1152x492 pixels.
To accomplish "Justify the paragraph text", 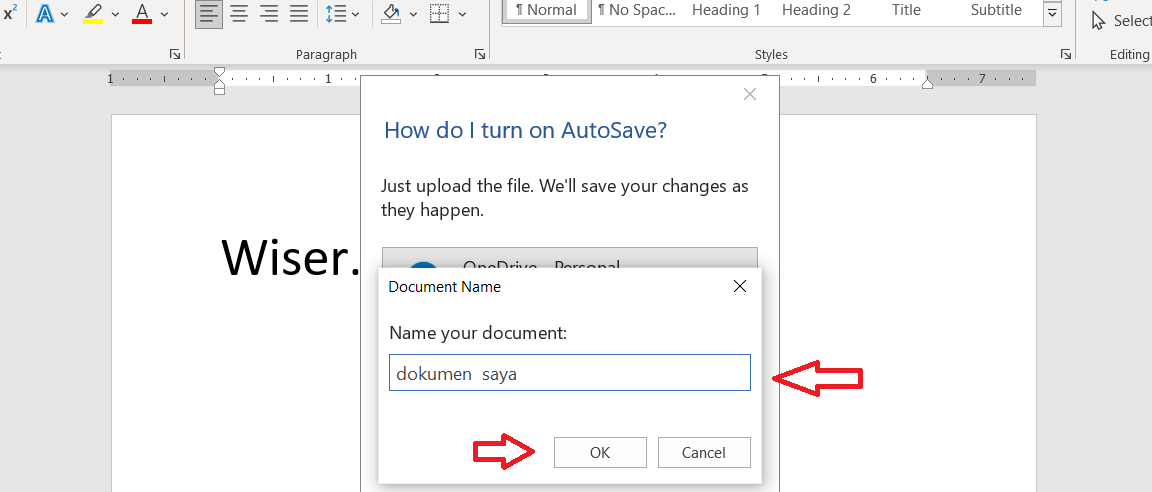I will (x=299, y=14).
